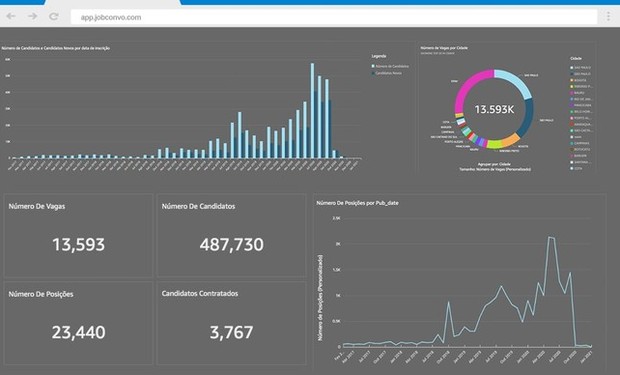The image size is (620, 375).
Task: Click the dark blue SAO PAULO donut segment
Action: click(x=526, y=119)
